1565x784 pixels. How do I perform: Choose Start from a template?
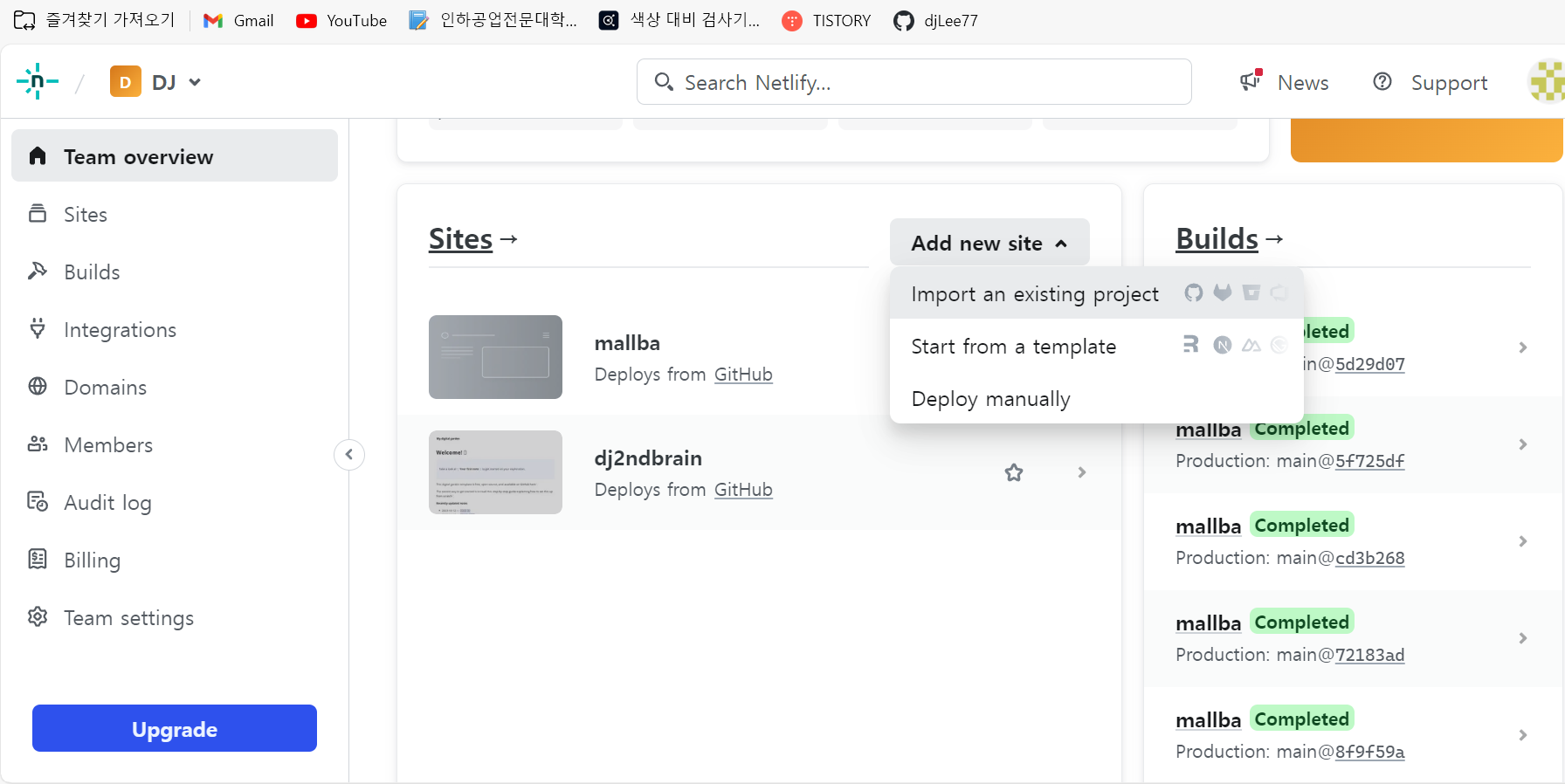(x=1097, y=346)
